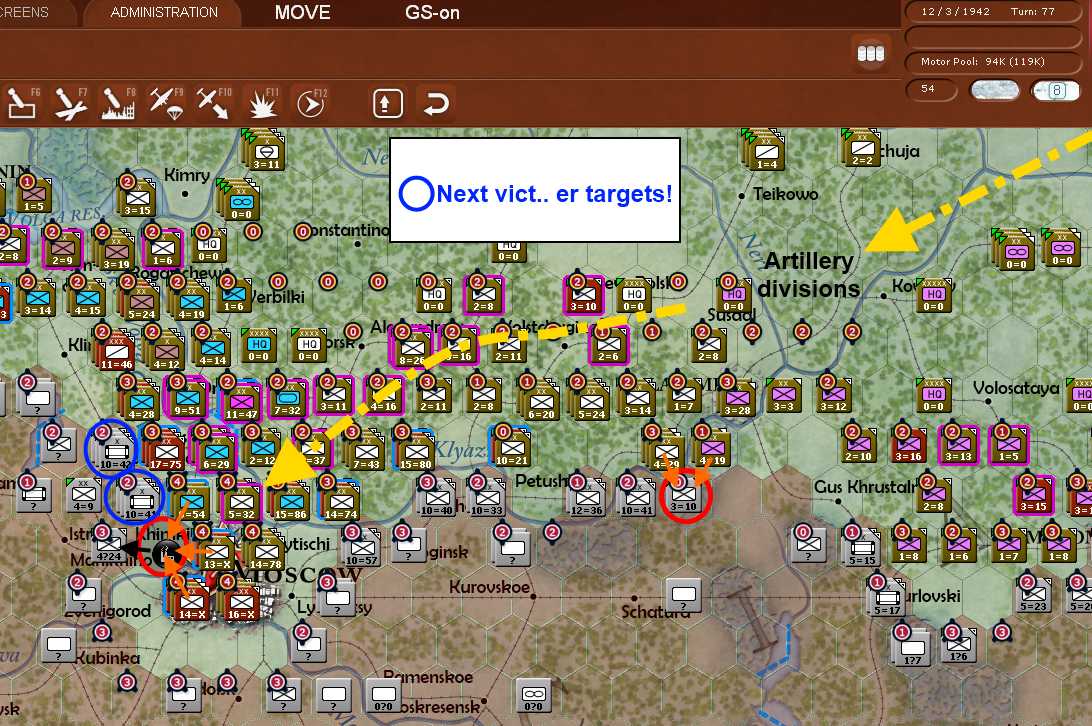This screenshot has height=726, width=1092.
Task: Select the blue HQ counter near Klin
Action: coord(258,345)
